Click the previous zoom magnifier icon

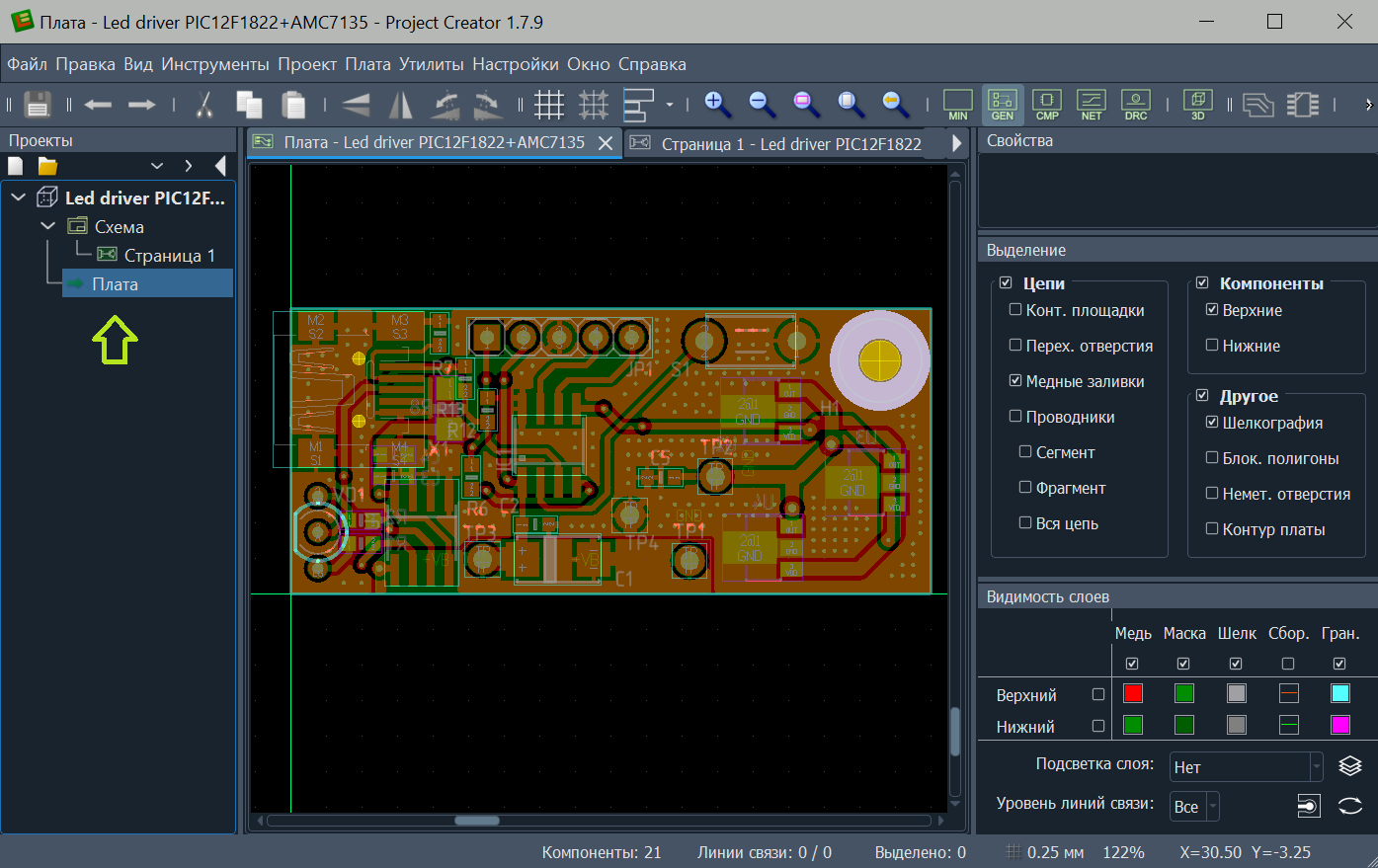pos(895,103)
